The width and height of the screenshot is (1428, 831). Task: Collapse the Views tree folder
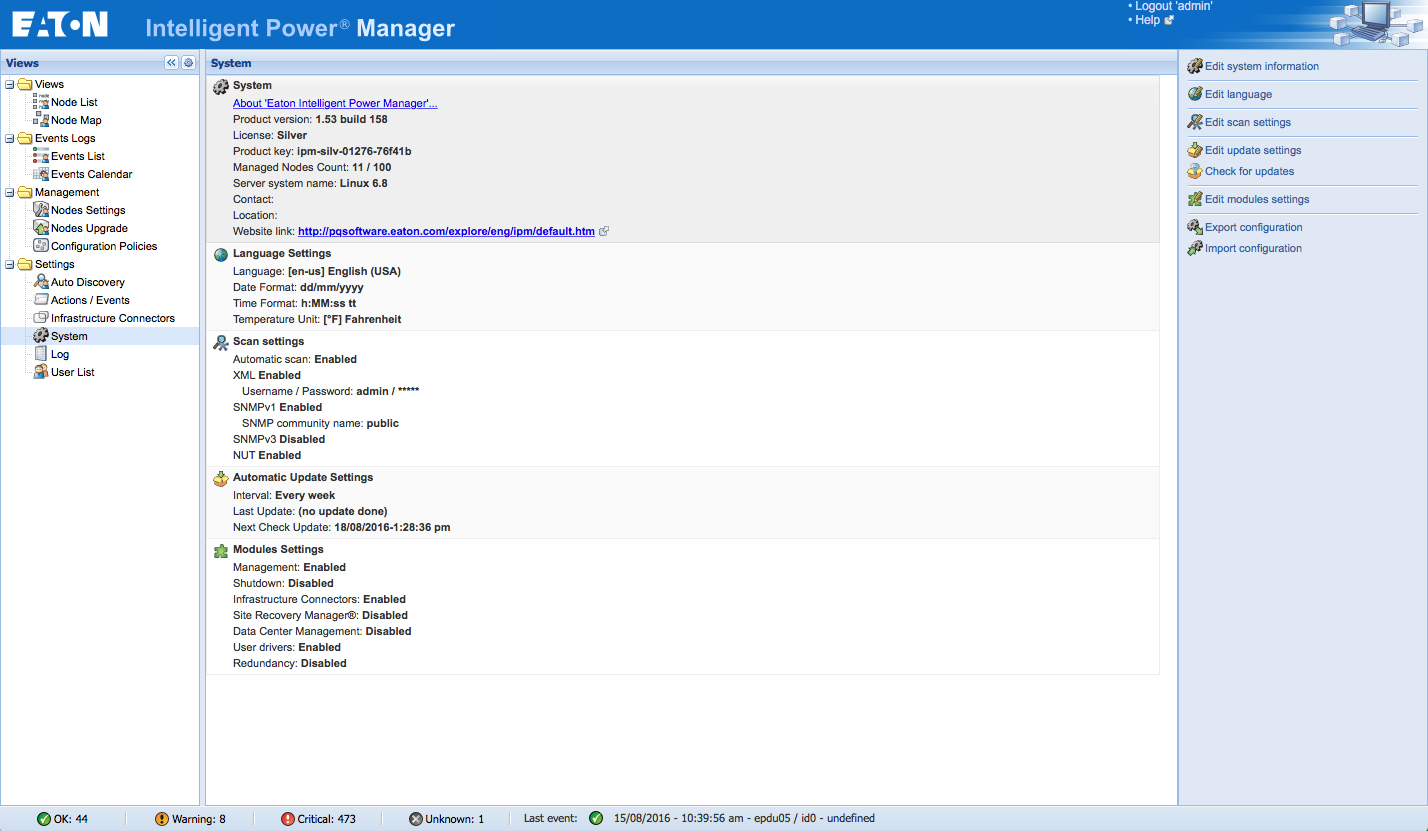click(x=10, y=85)
